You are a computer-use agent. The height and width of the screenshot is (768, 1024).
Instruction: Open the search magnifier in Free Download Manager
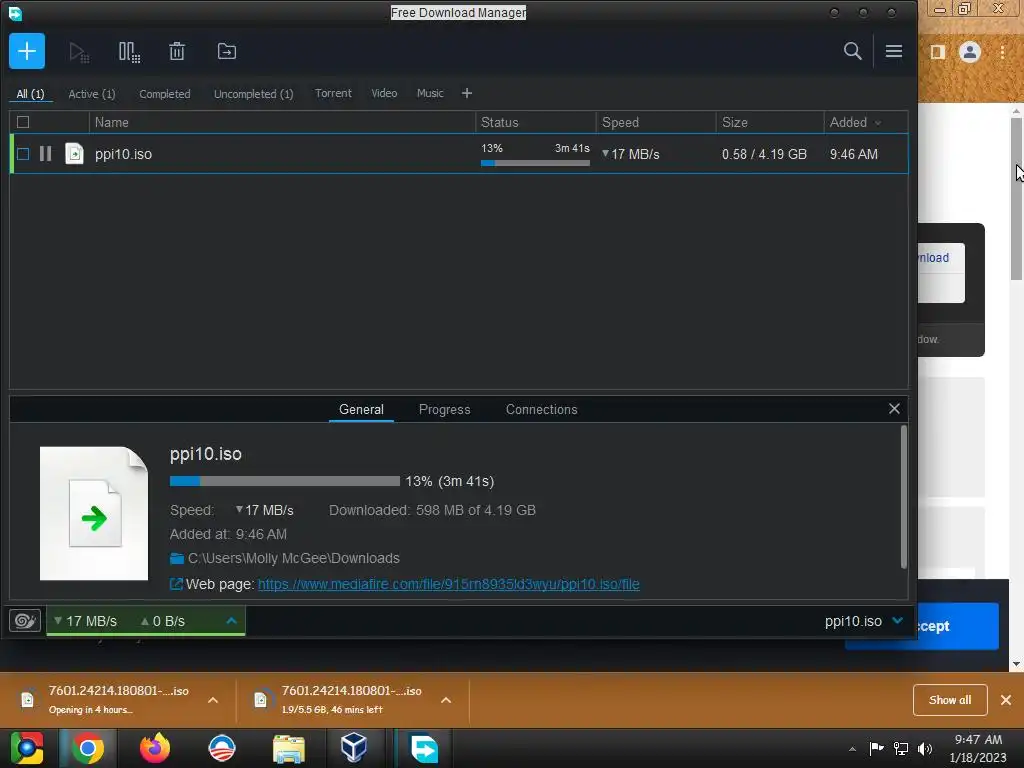click(x=852, y=51)
